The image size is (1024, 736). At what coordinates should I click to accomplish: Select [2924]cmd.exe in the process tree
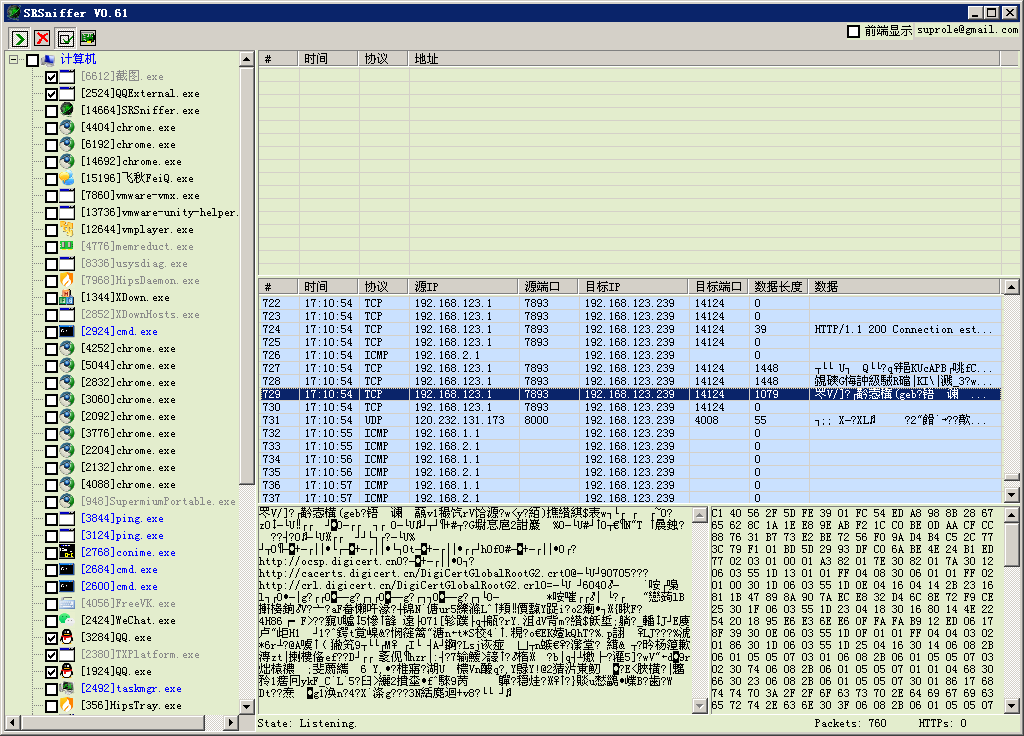click(x=119, y=331)
